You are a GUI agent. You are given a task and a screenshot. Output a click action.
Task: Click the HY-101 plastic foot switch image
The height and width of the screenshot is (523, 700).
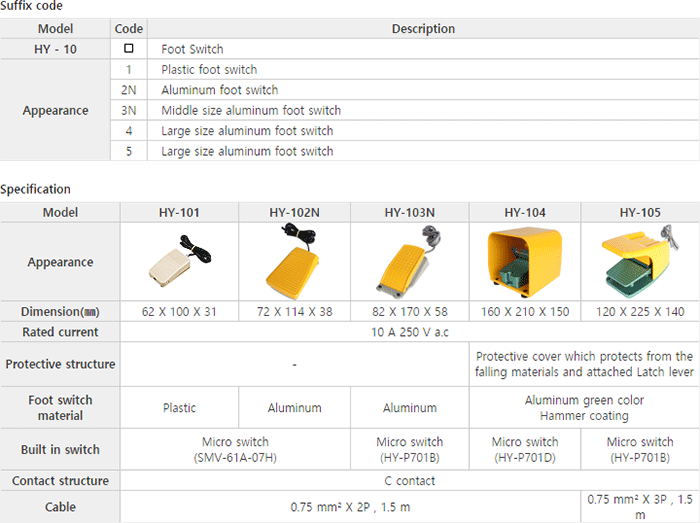179,262
